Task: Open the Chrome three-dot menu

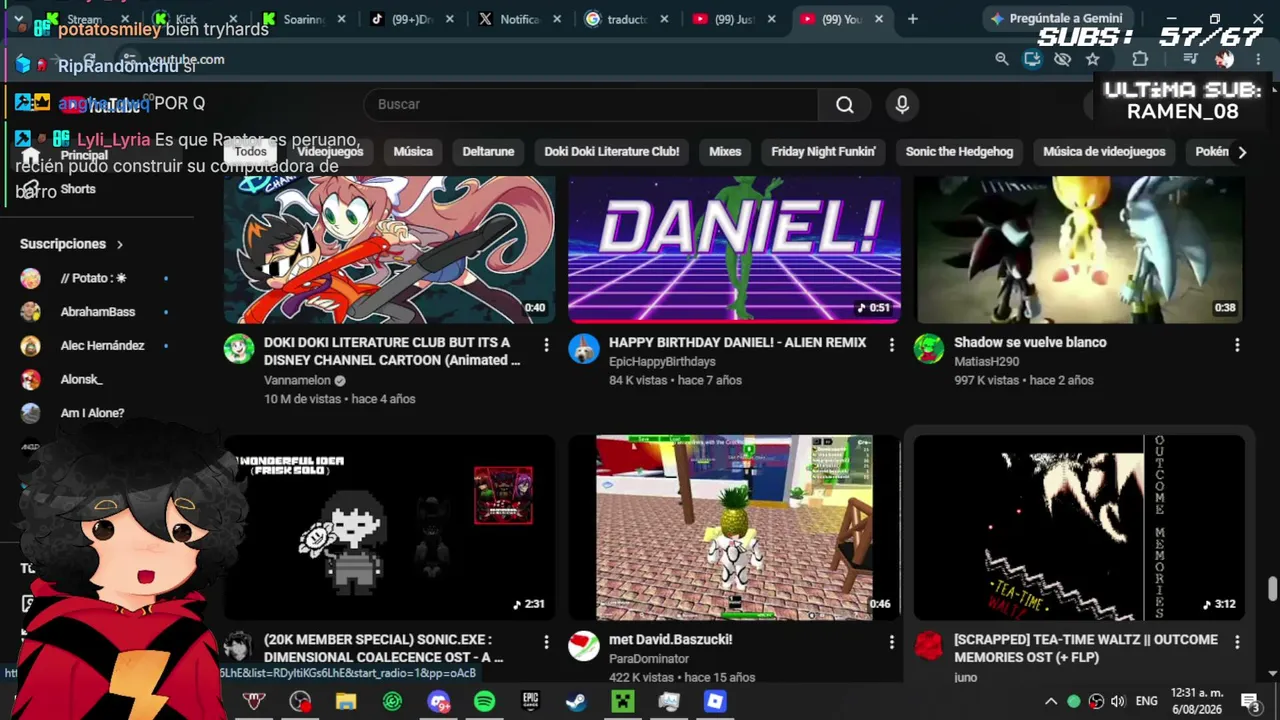Action: click(x=1258, y=59)
